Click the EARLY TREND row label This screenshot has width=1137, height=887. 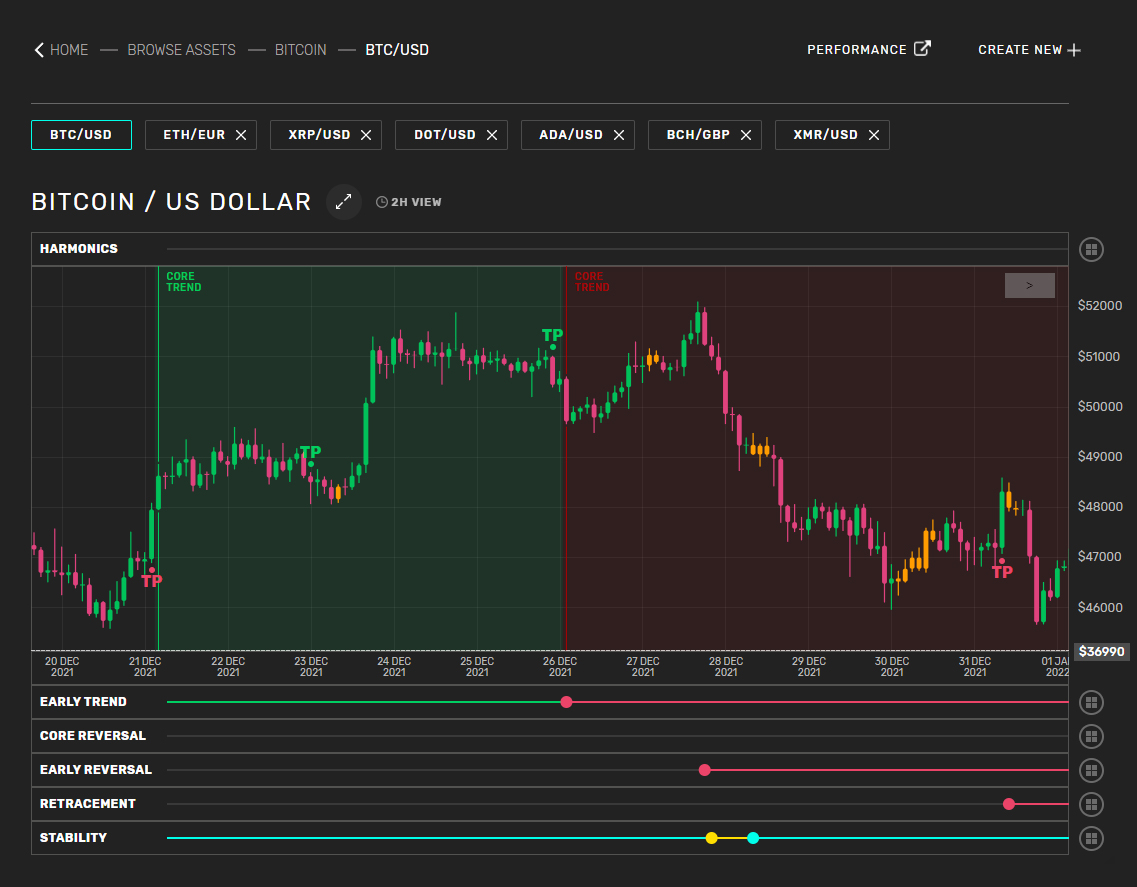coord(83,702)
